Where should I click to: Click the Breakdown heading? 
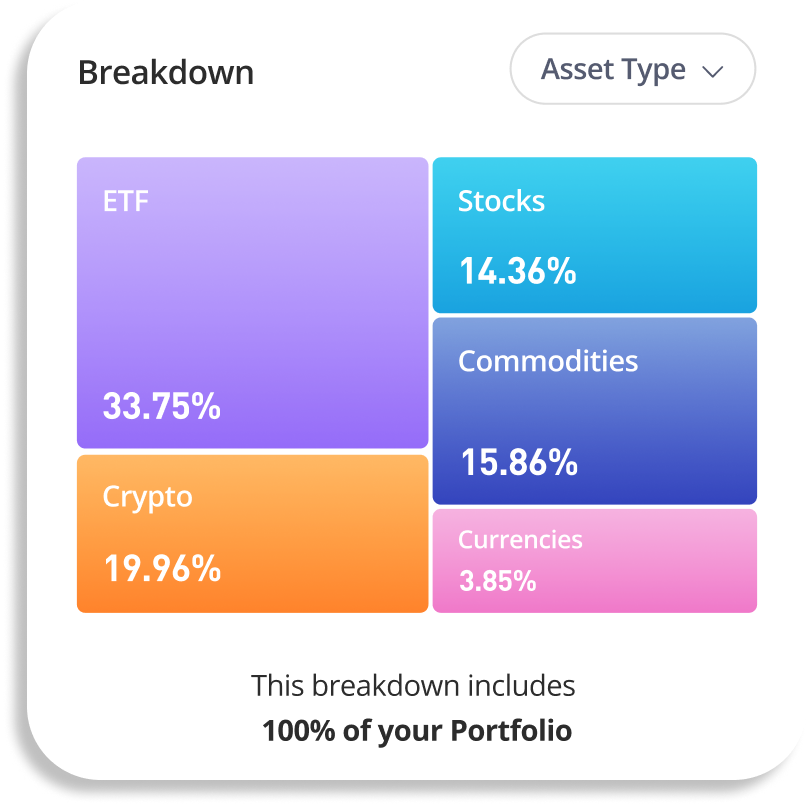(x=166, y=73)
